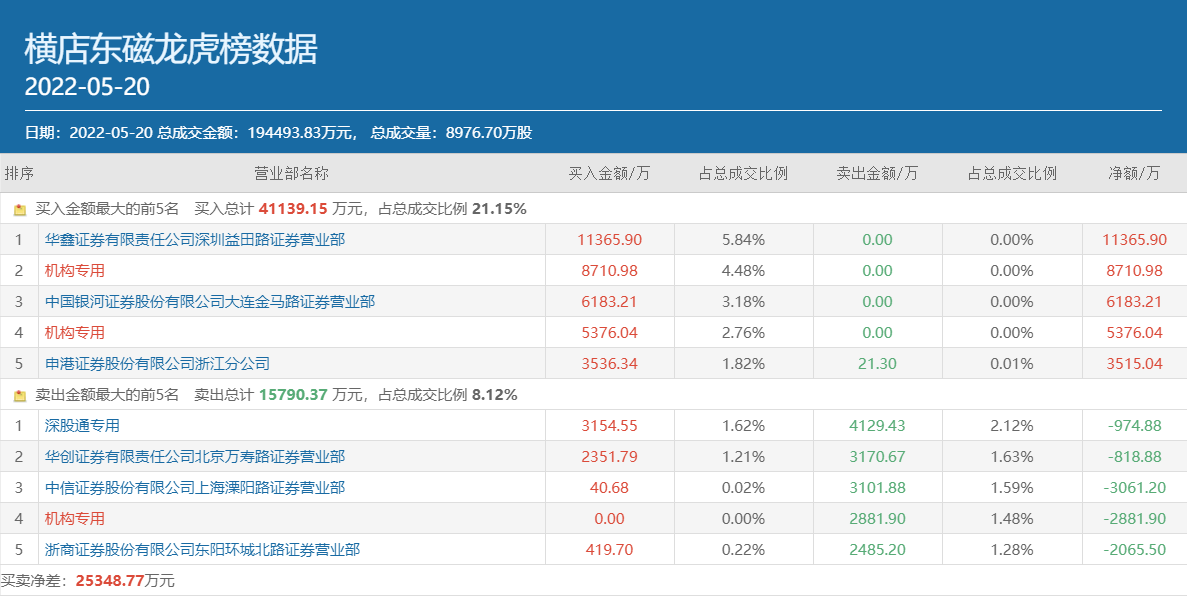
Task: Click total turnover 194493.83万元
Action: click(x=300, y=133)
